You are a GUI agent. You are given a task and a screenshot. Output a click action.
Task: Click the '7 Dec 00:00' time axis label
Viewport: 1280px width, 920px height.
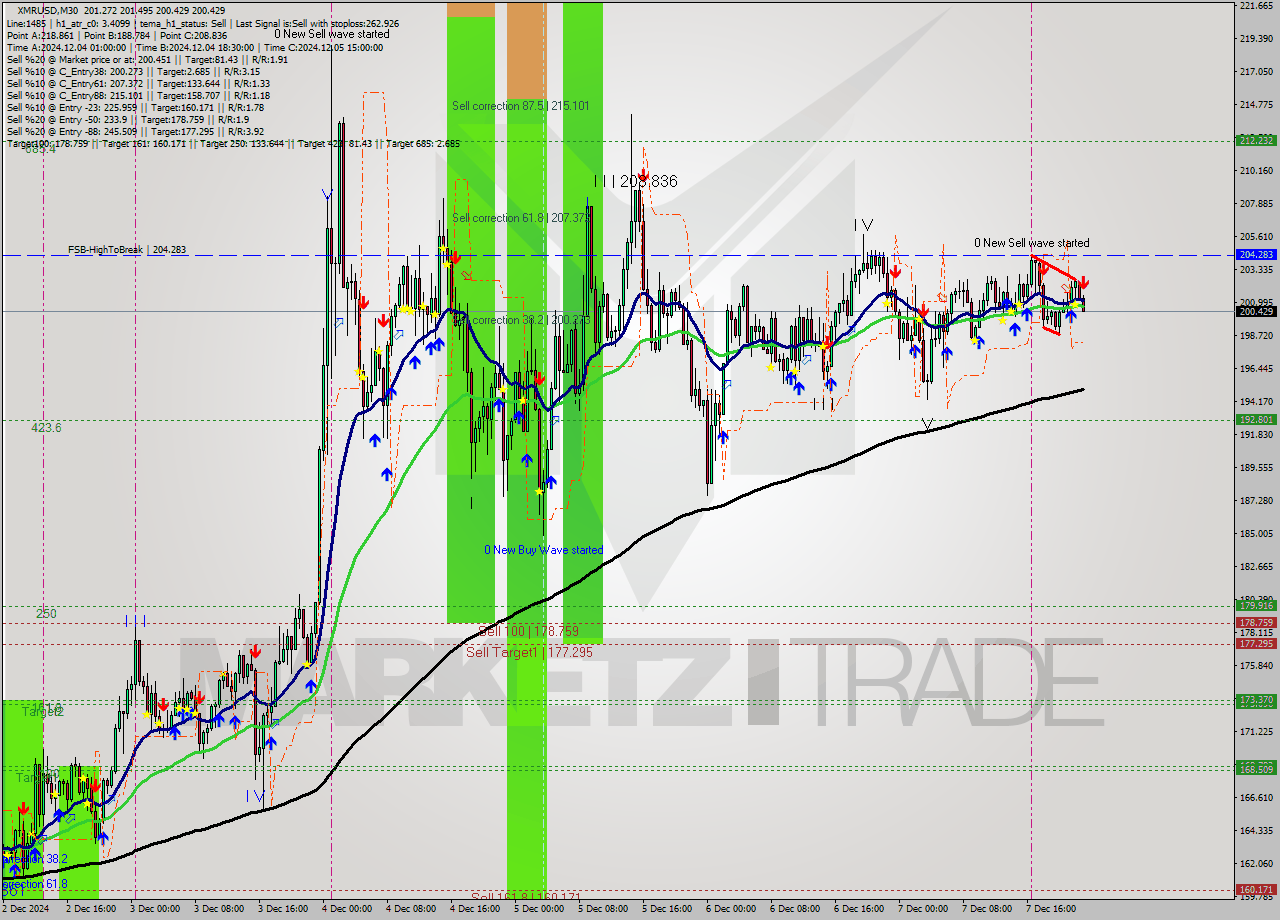pyautogui.click(x=924, y=909)
